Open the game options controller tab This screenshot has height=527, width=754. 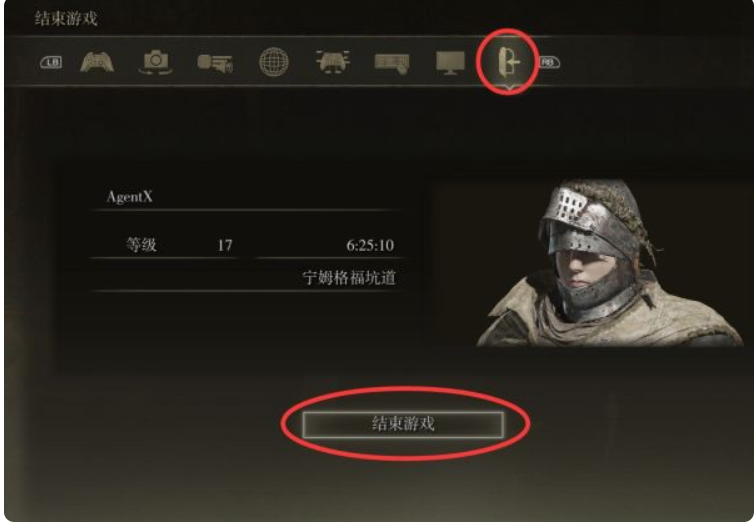point(97,62)
